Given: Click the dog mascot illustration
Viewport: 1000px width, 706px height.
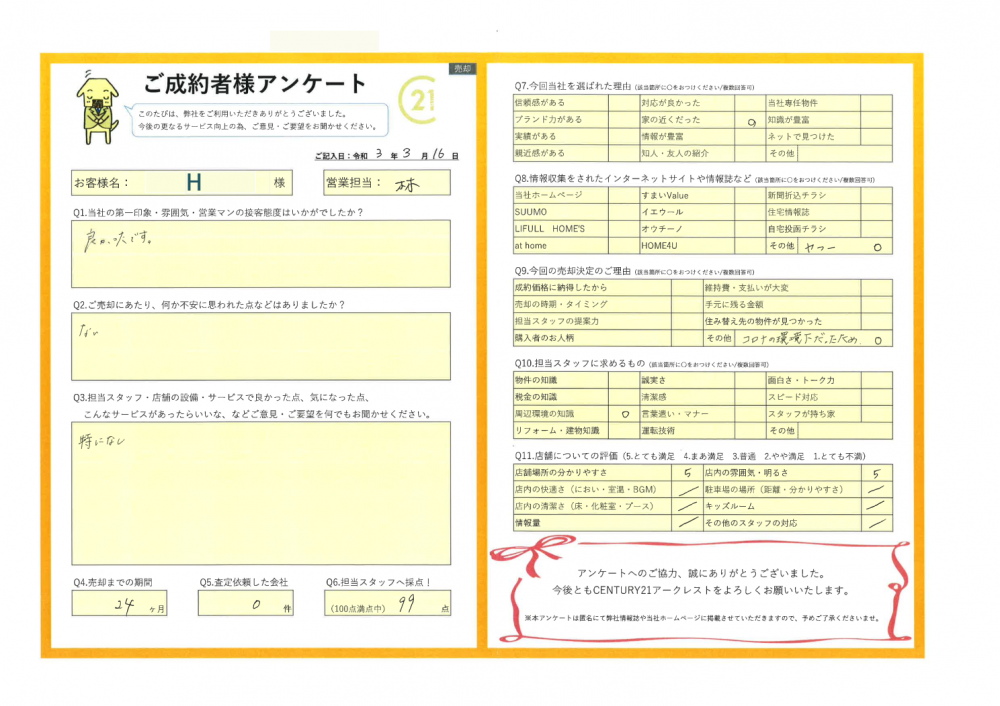Looking at the screenshot, I should [98, 103].
